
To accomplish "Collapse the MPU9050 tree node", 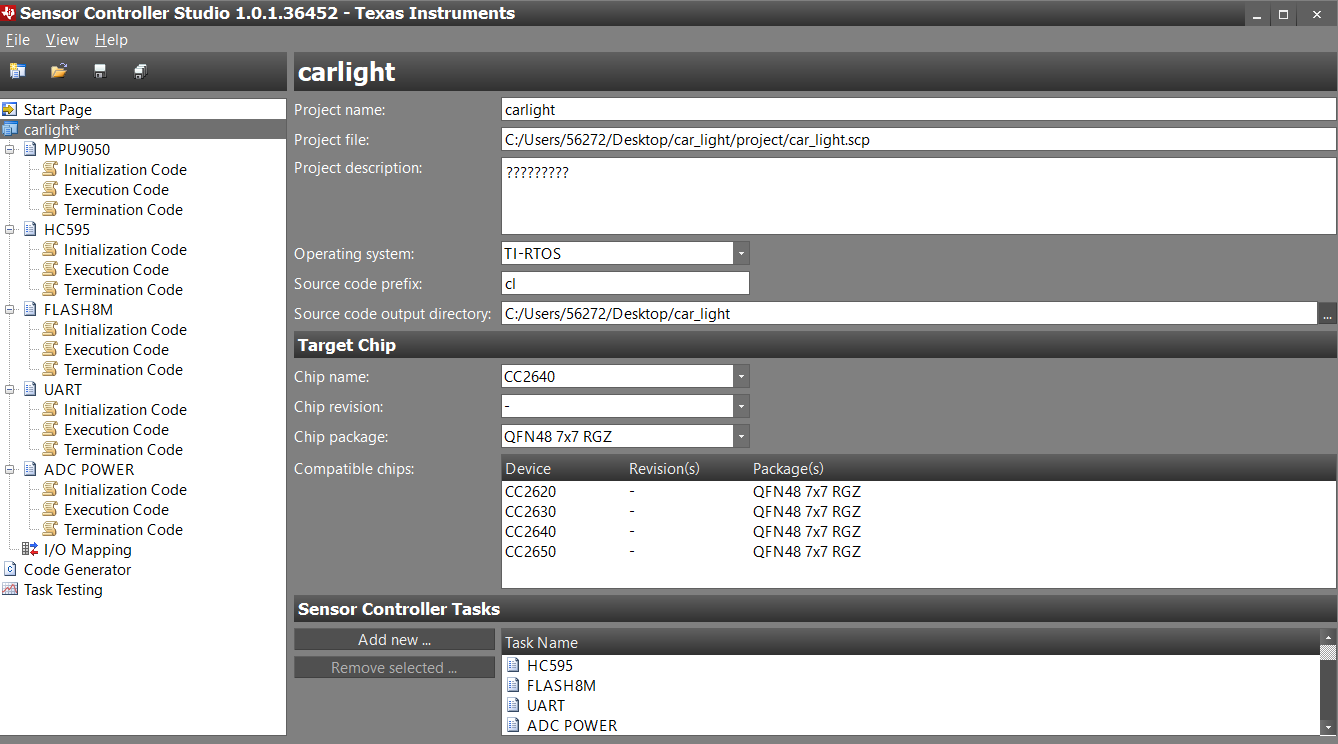I will click(x=10, y=149).
